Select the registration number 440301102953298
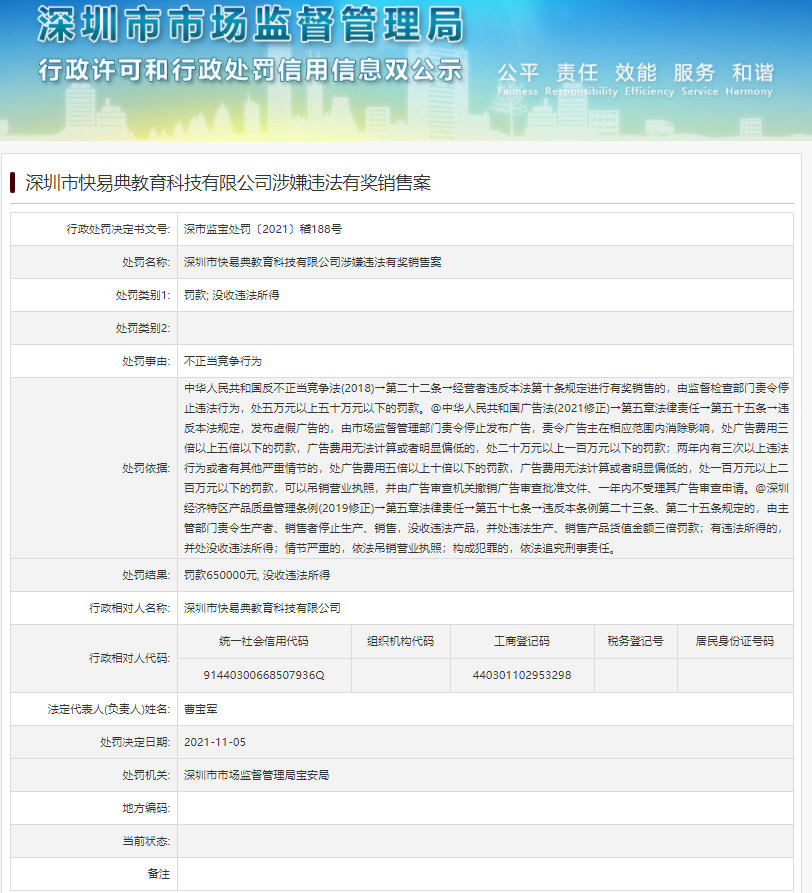This screenshot has height=893, width=812. click(x=522, y=675)
